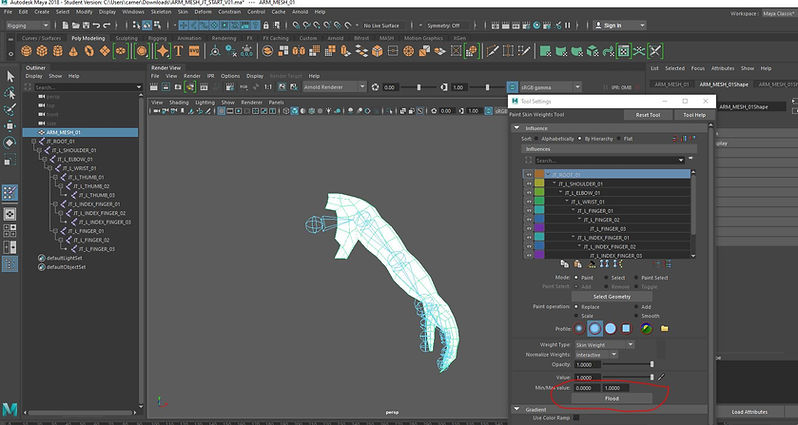Open the brush profile Browse folder icon
798x425 pixels.
tap(664, 328)
